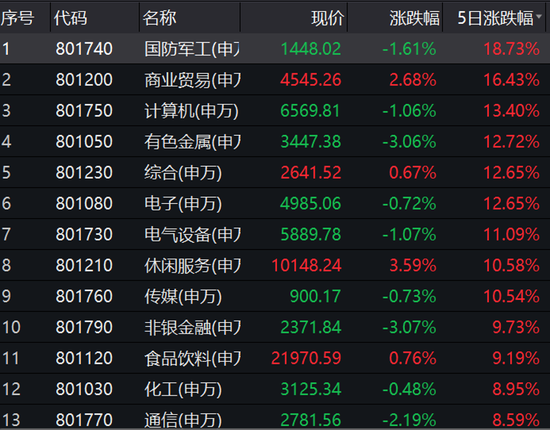Image resolution: width=550 pixels, height=430 pixels.
Task: Select price 2371.84 cell
Action: pos(311,327)
